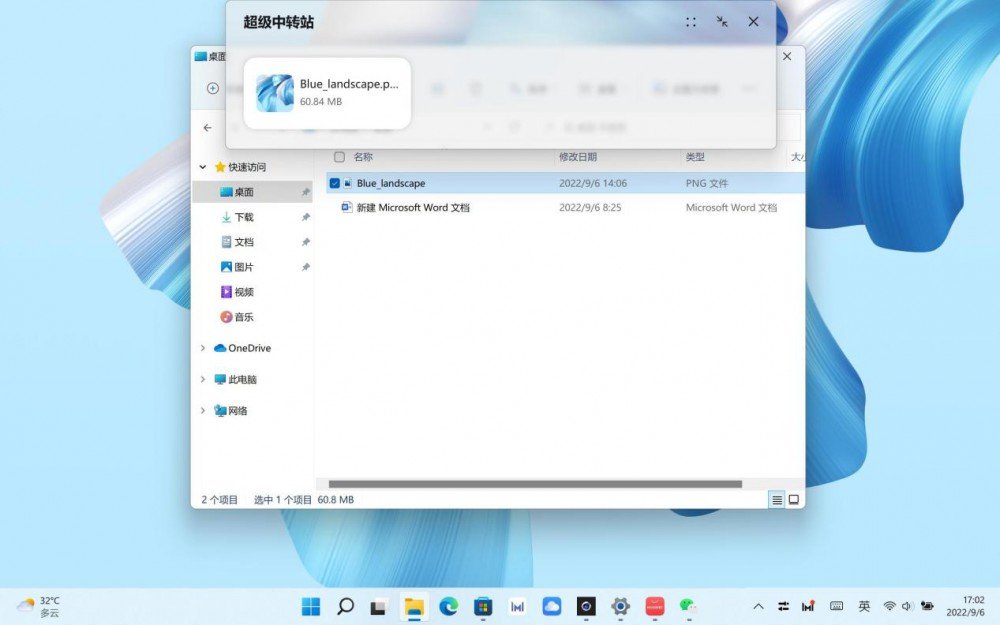Screen dimensions: 1000x625
Task: Open WeChat from the taskbar
Action: (x=690, y=606)
